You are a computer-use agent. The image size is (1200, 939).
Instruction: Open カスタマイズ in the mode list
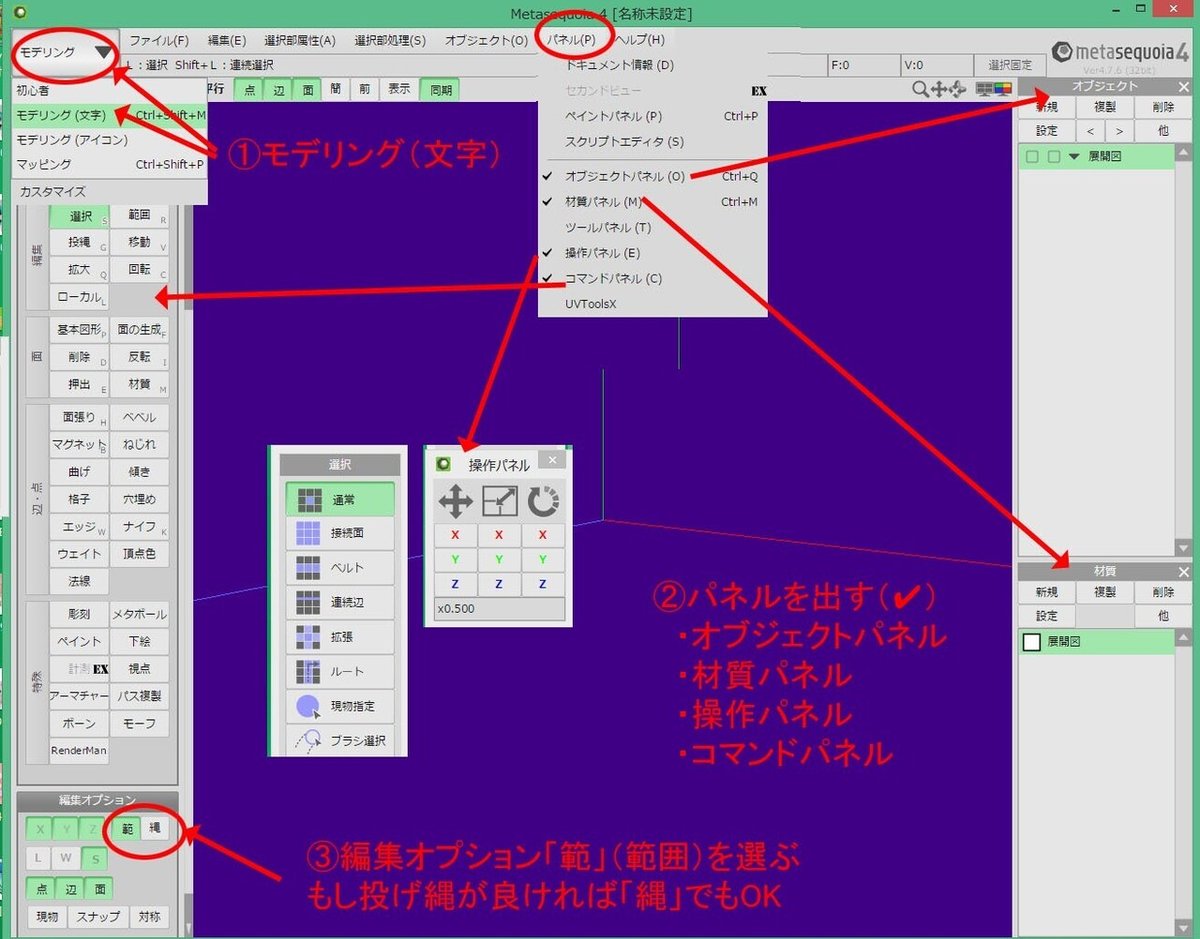pos(110,192)
